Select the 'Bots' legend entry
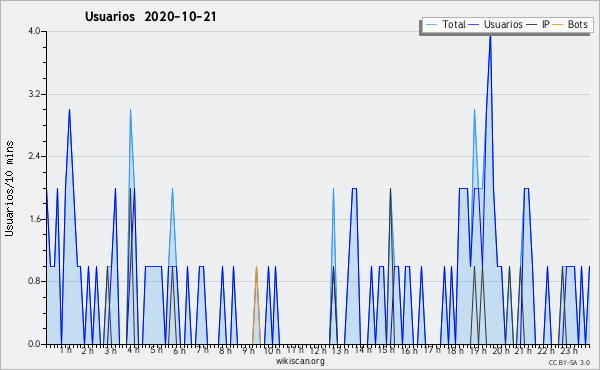Viewport: 600px width, 370px height. pos(570,24)
